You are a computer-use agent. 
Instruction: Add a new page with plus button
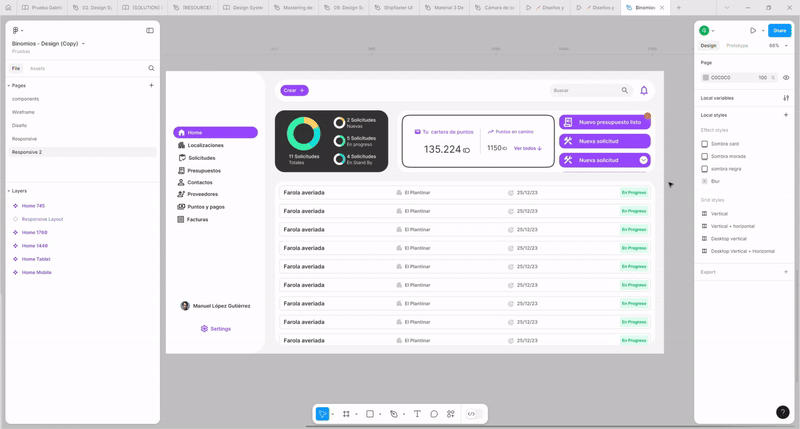coord(151,86)
